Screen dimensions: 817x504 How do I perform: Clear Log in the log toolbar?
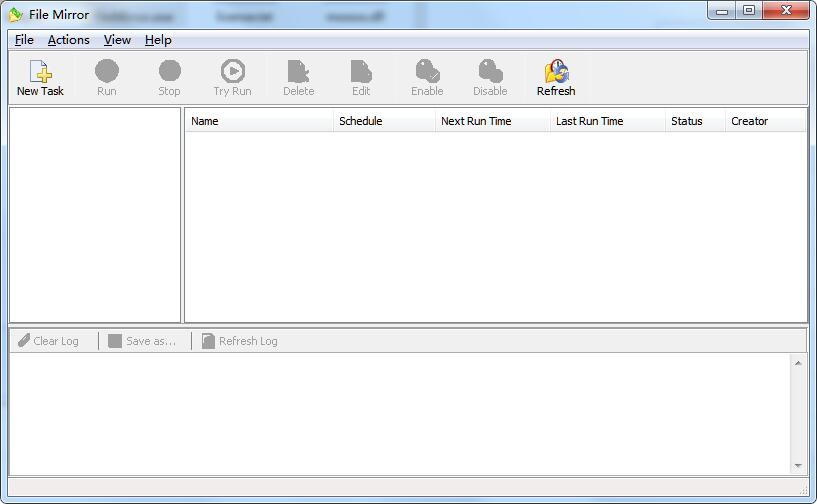tap(49, 341)
